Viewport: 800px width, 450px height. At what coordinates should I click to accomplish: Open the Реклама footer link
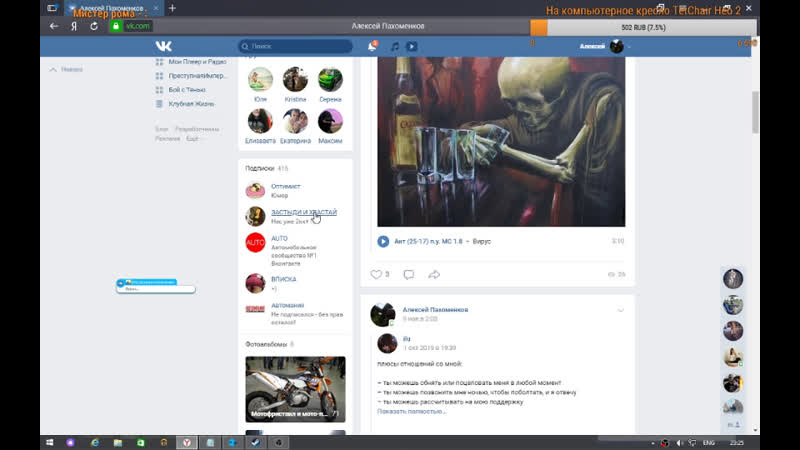pyautogui.click(x=167, y=139)
